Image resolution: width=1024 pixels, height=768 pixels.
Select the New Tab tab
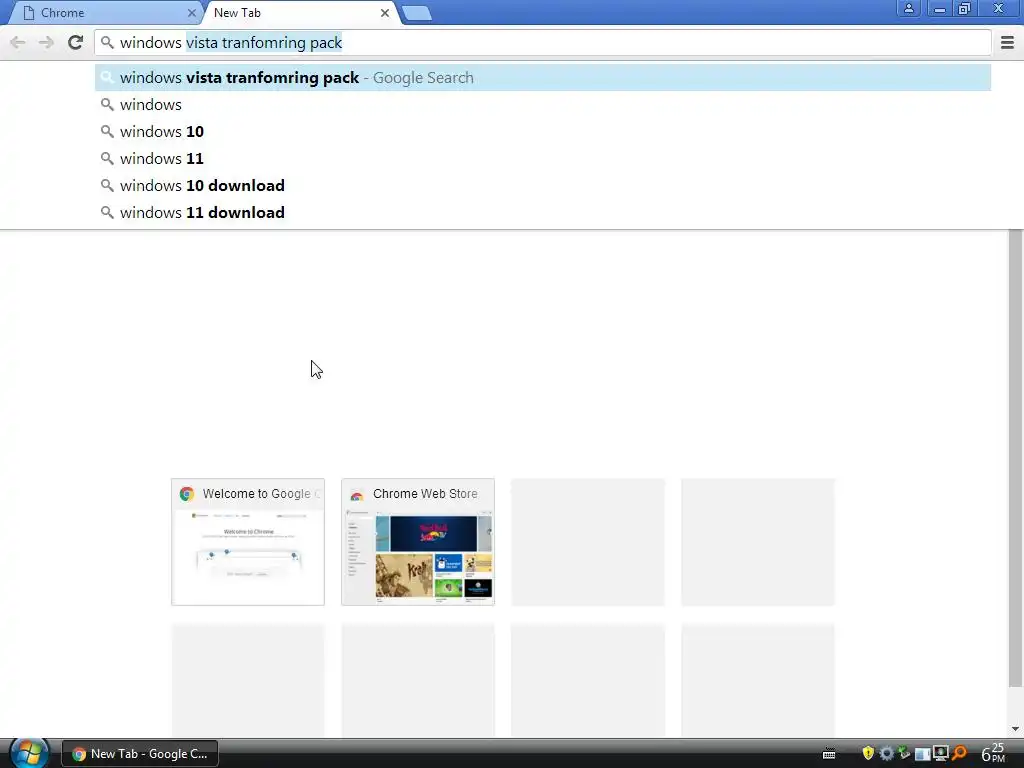click(299, 13)
